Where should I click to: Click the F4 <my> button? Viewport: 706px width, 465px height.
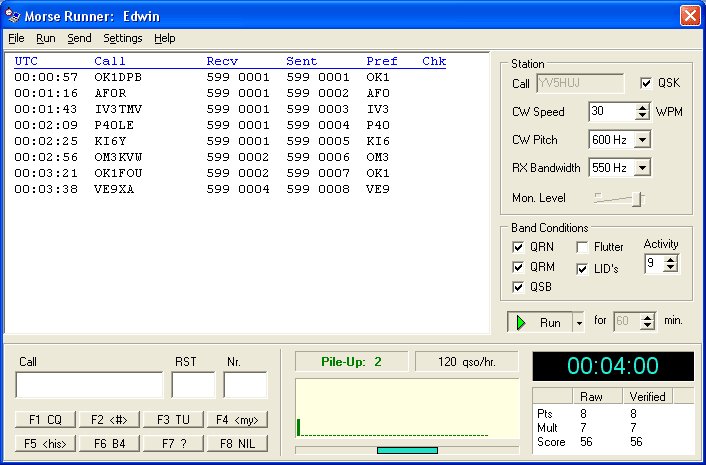[x=237, y=420]
